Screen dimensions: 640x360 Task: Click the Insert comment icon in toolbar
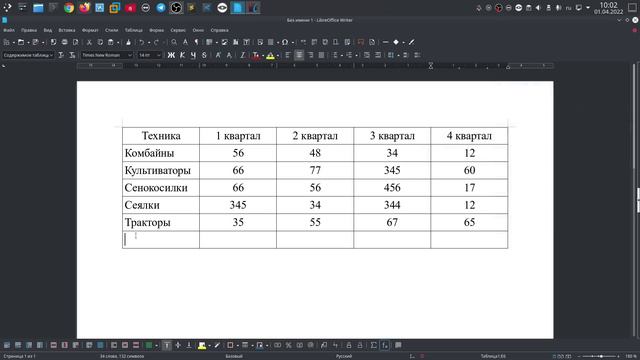coord(360,42)
